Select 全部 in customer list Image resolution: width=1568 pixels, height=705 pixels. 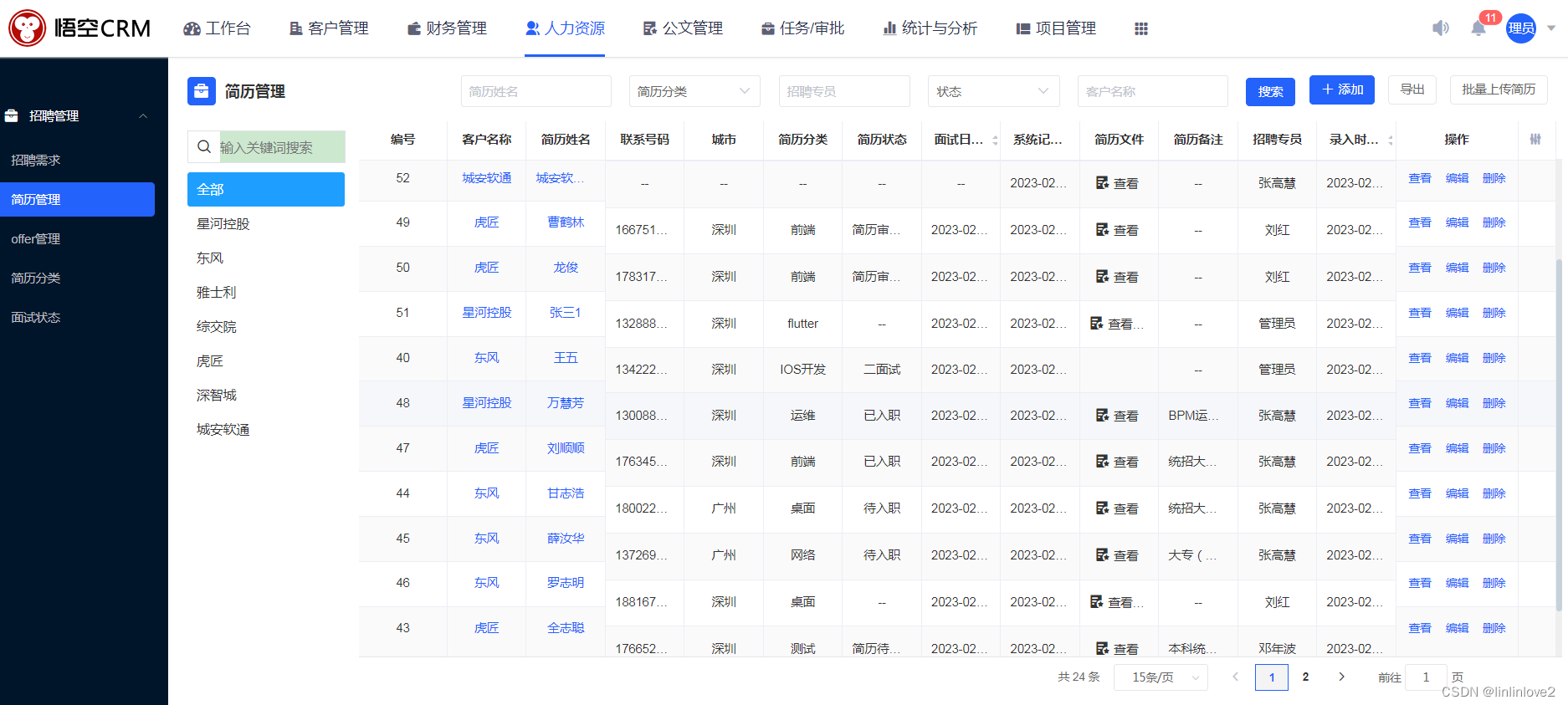[266, 190]
